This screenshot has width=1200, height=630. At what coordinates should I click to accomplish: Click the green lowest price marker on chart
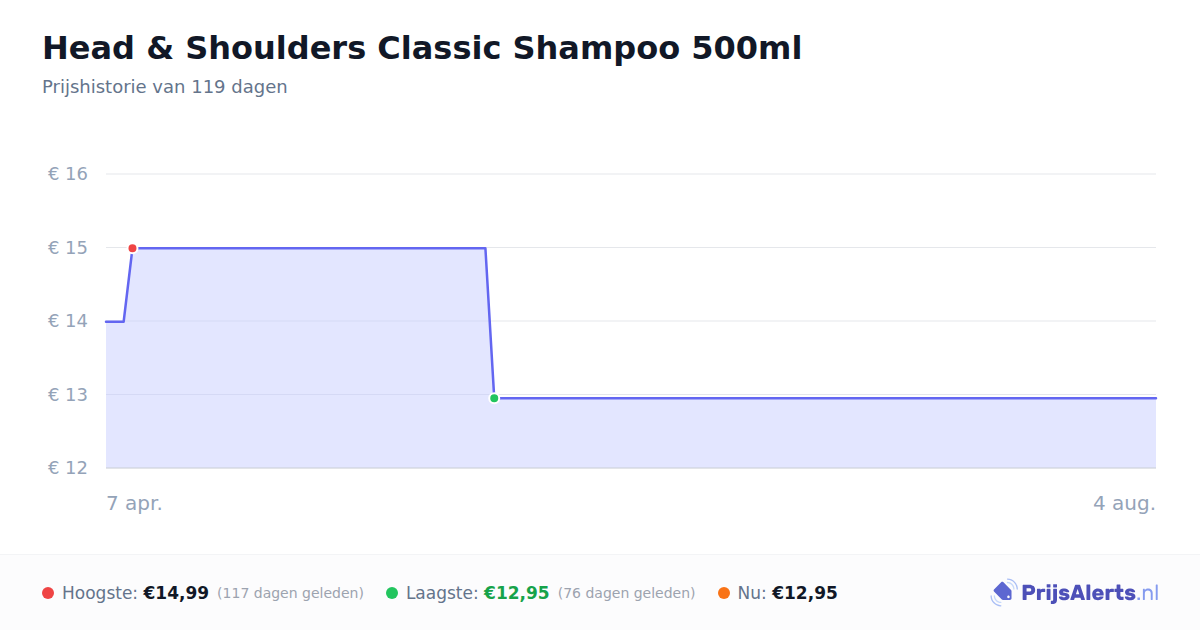[494, 398]
